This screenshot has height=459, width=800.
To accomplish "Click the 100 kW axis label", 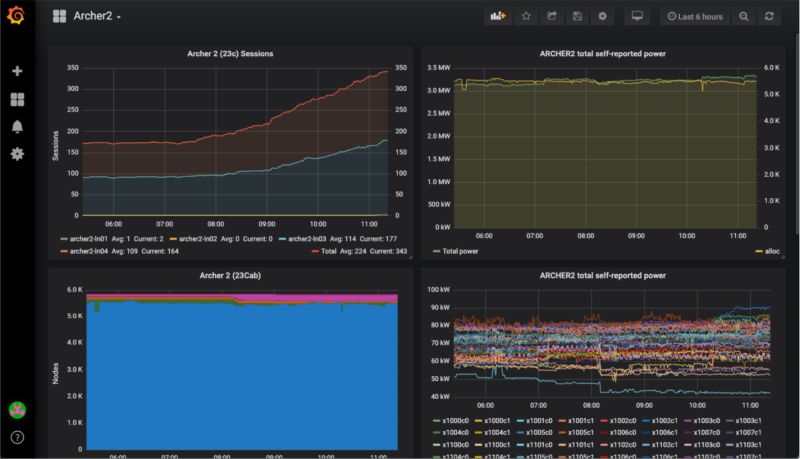I will coord(439,290).
